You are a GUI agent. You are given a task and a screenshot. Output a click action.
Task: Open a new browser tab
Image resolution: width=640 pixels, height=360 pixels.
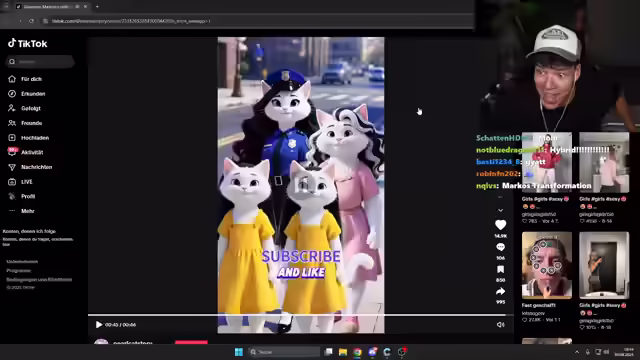97,7
